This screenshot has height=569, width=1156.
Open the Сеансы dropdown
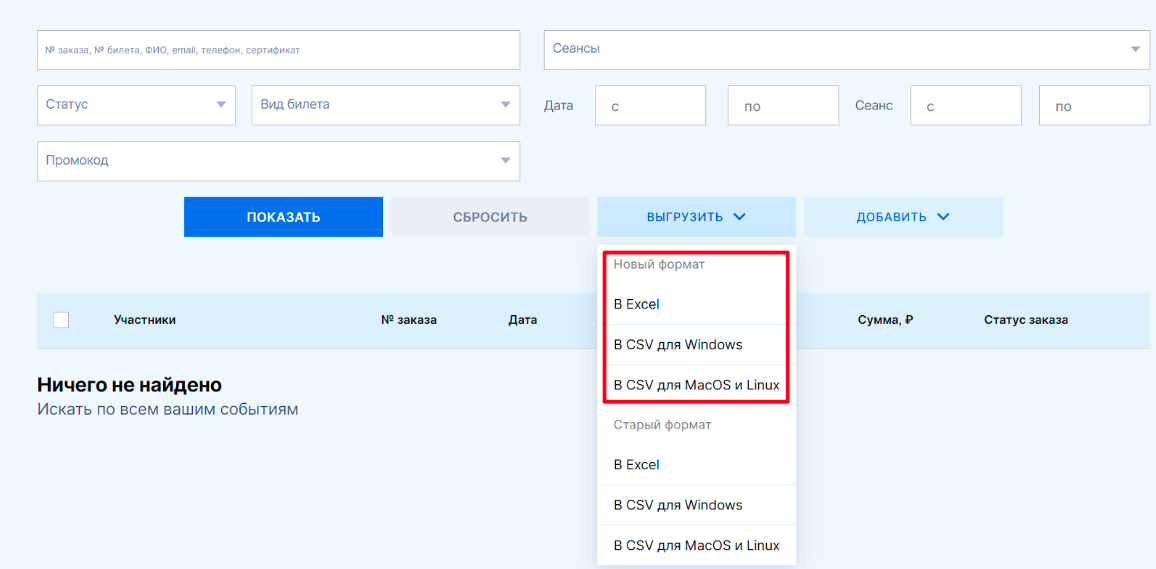point(846,49)
